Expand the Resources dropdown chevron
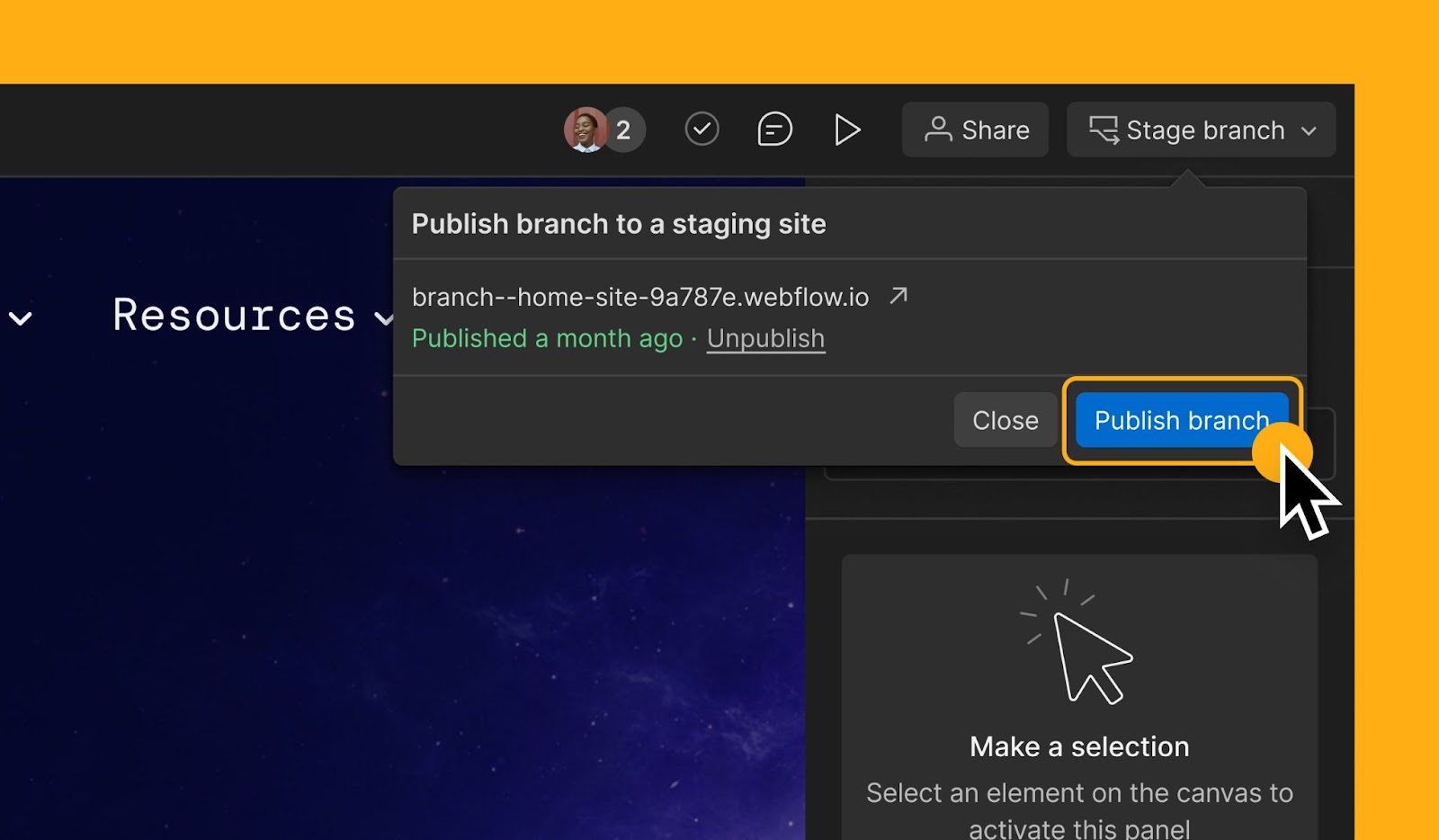Image resolution: width=1439 pixels, height=840 pixels. pos(383,318)
